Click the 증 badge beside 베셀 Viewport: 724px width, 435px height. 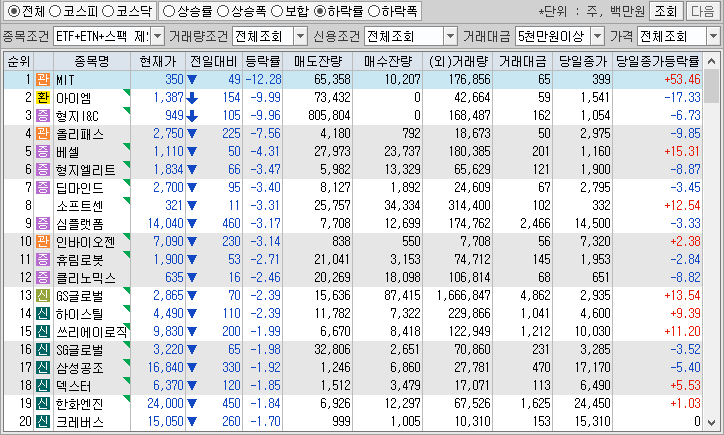[x=43, y=151]
